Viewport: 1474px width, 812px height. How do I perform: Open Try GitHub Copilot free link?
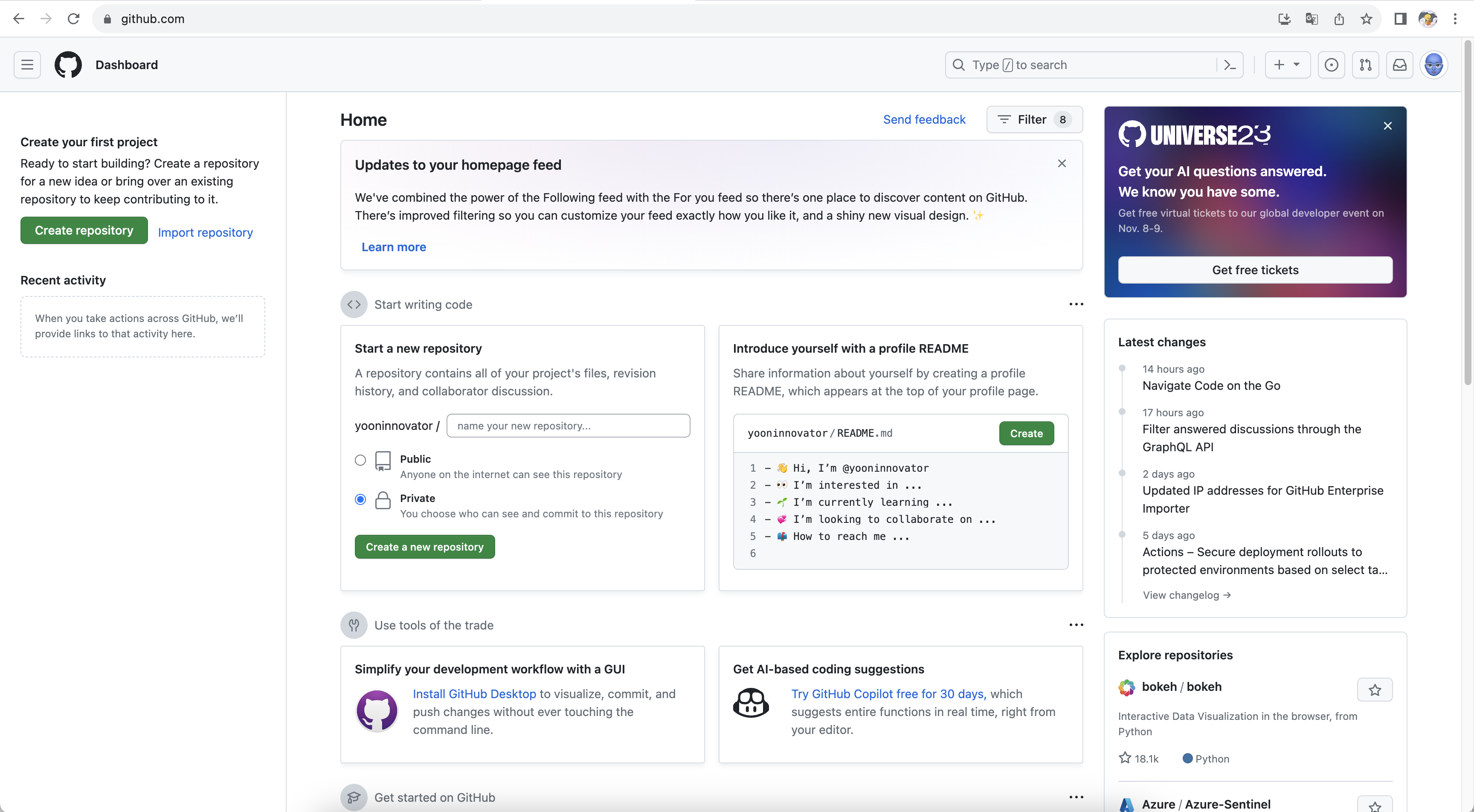[889, 693]
